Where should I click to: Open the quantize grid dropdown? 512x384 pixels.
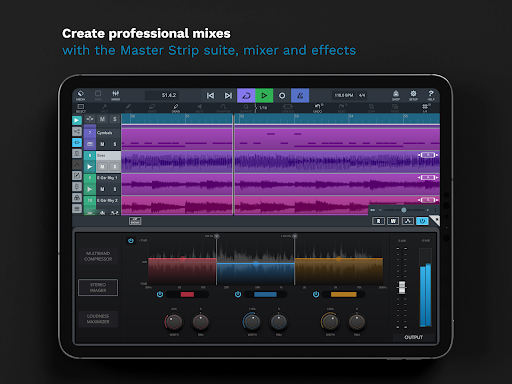click(263, 108)
